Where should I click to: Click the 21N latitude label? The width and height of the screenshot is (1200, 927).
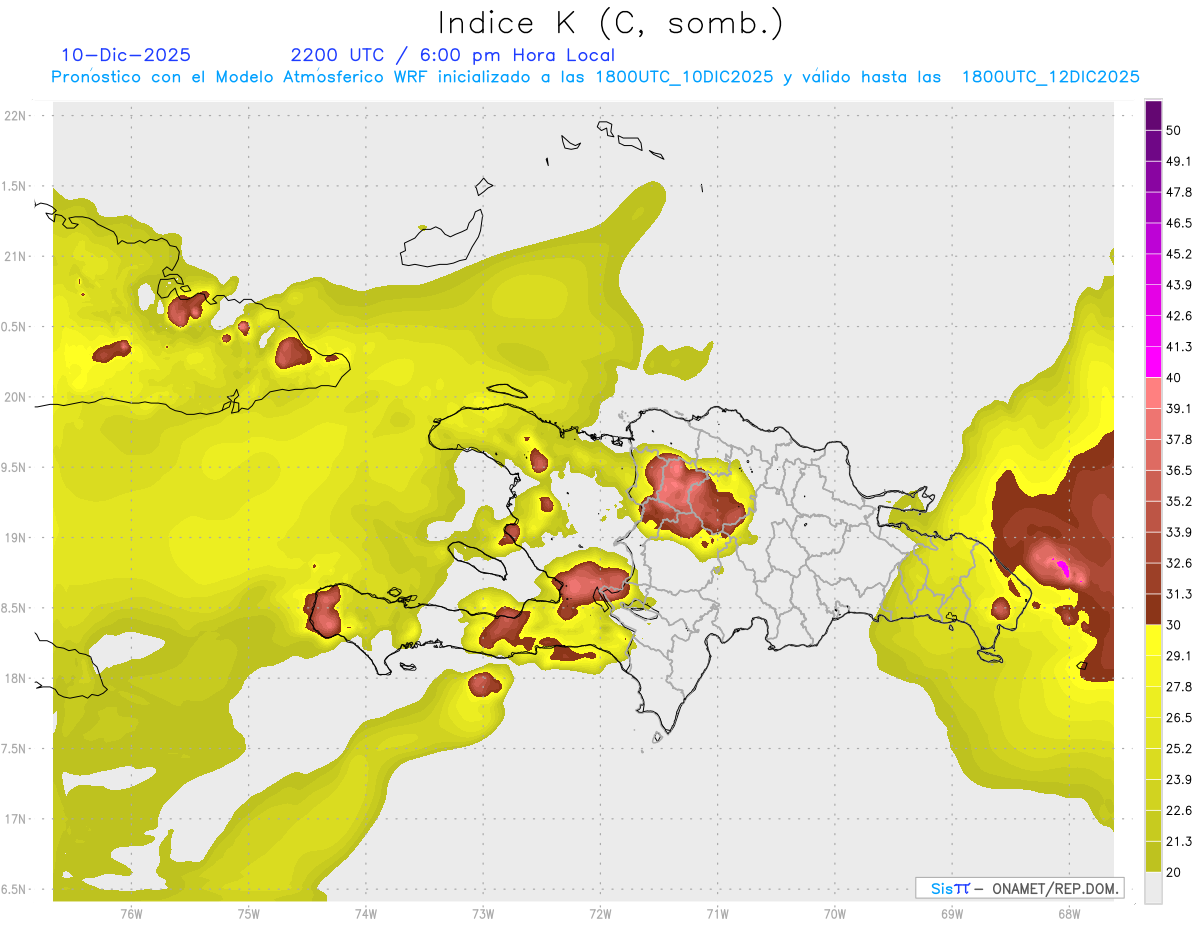(16, 256)
